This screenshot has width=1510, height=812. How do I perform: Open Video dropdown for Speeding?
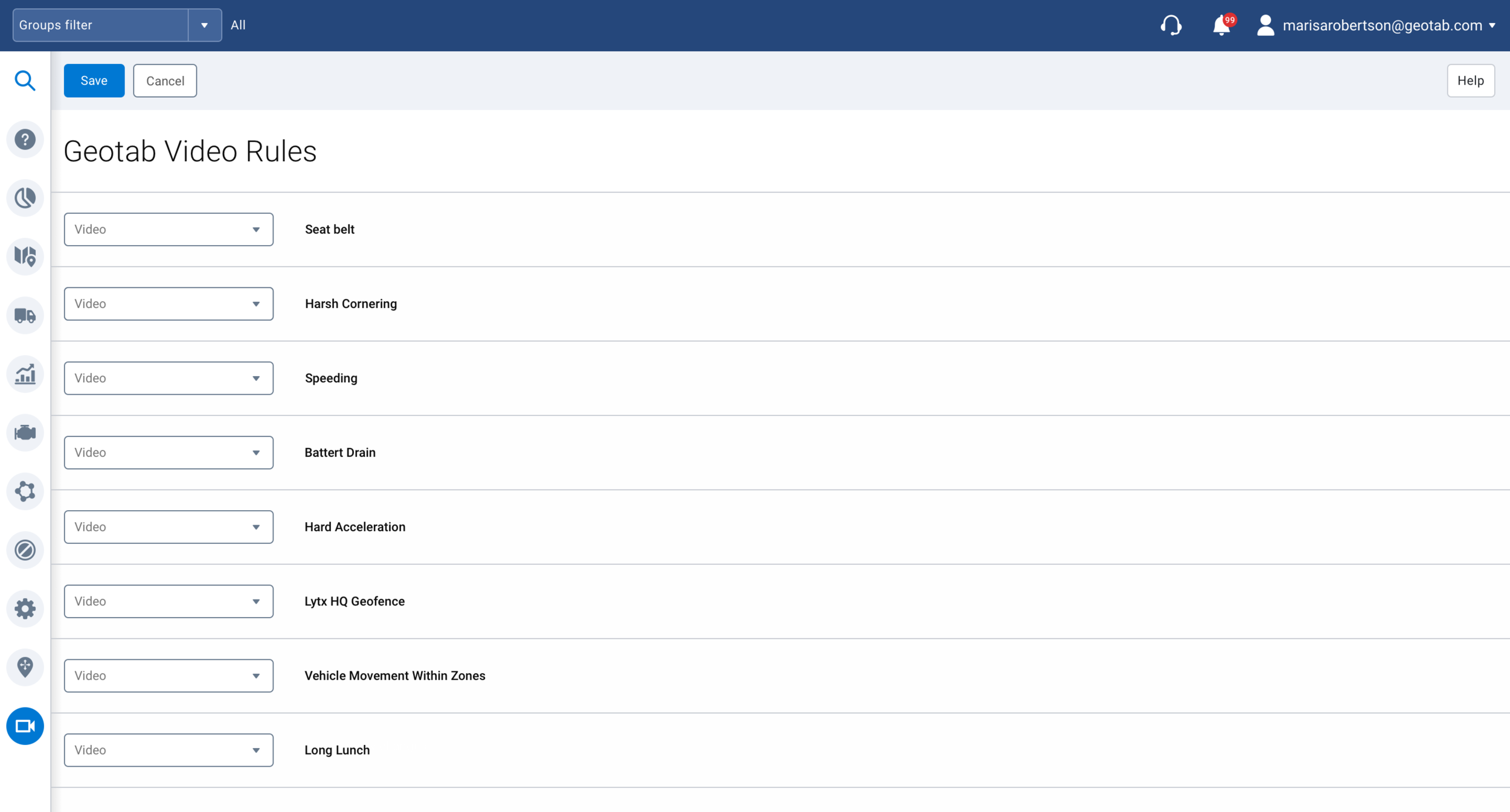[x=169, y=378]
